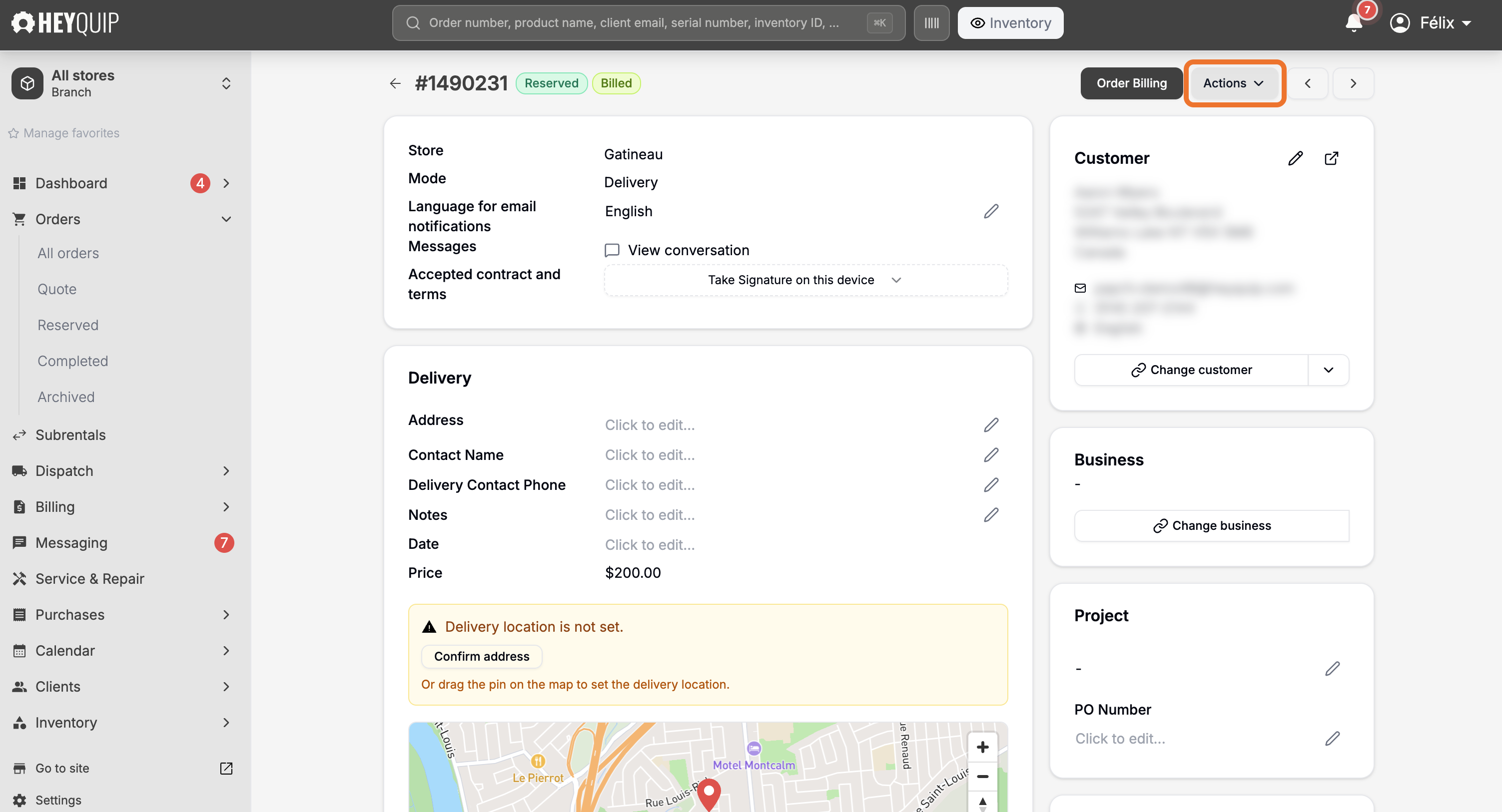The height and width of the screenshot is (812, 1502).
Task: Open the Reserved orders list
Action: point(67,325)
